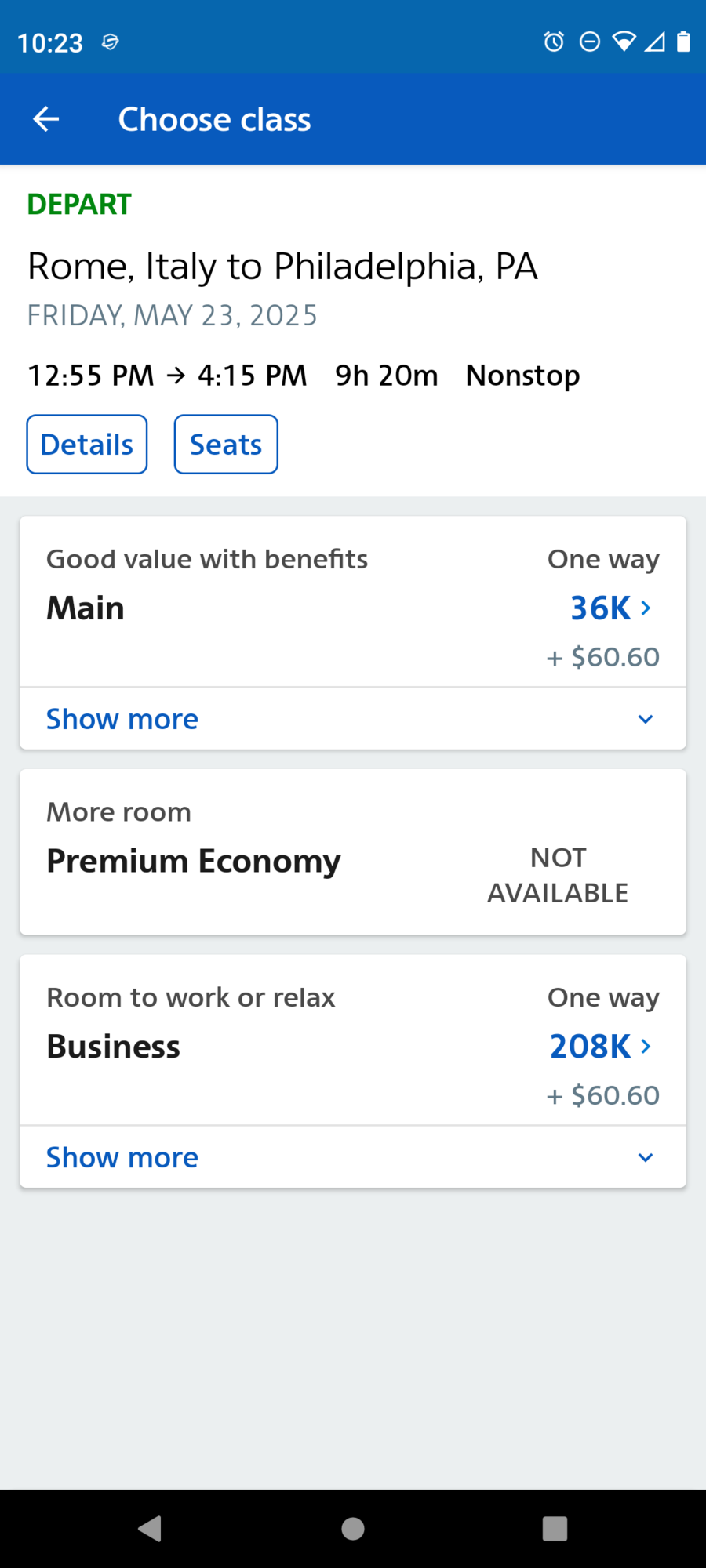Expand Main fare Show more
Screen dimensions: 706x1568
(353, 719)
